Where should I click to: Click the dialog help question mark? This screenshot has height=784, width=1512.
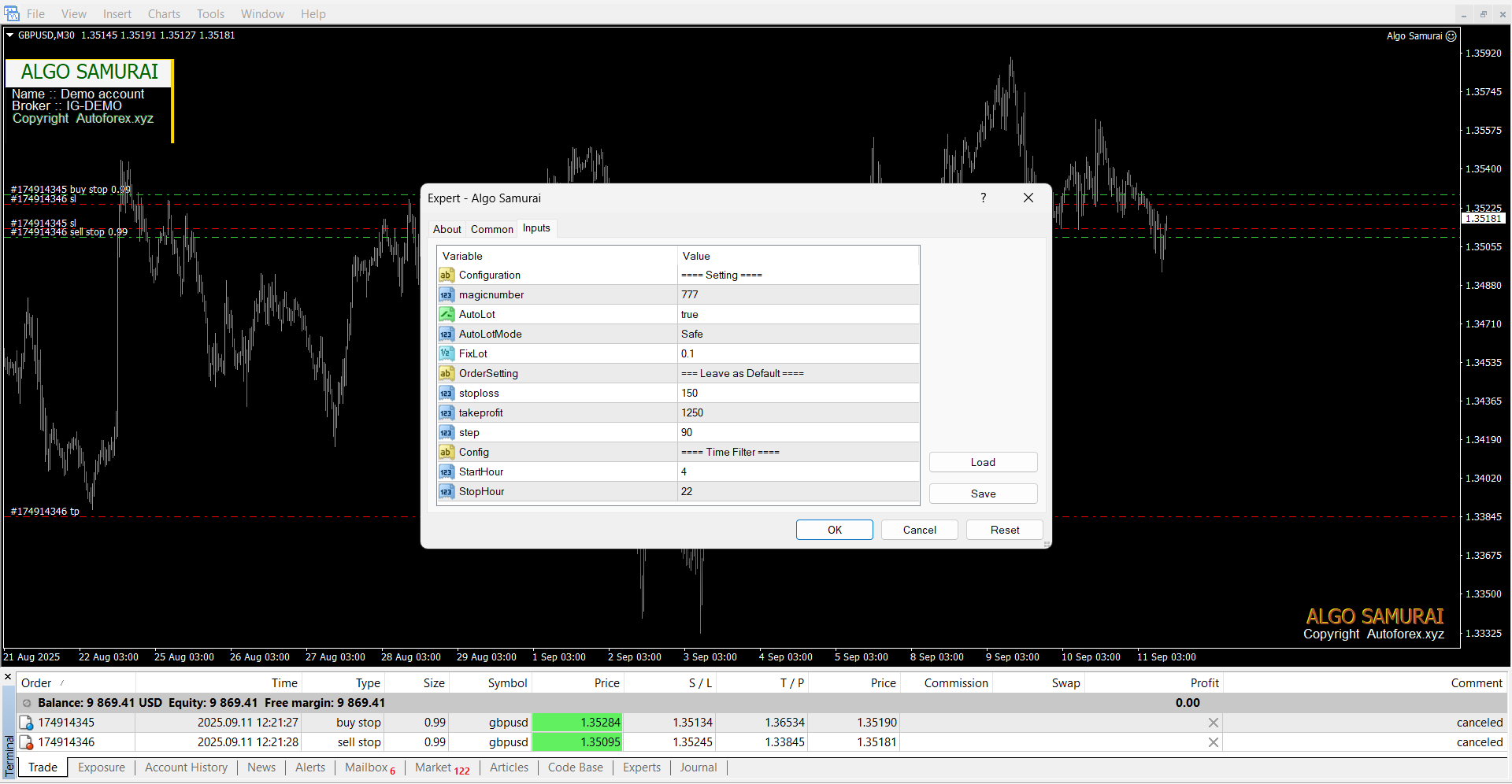pyautogui.click(x=983, y=198)
